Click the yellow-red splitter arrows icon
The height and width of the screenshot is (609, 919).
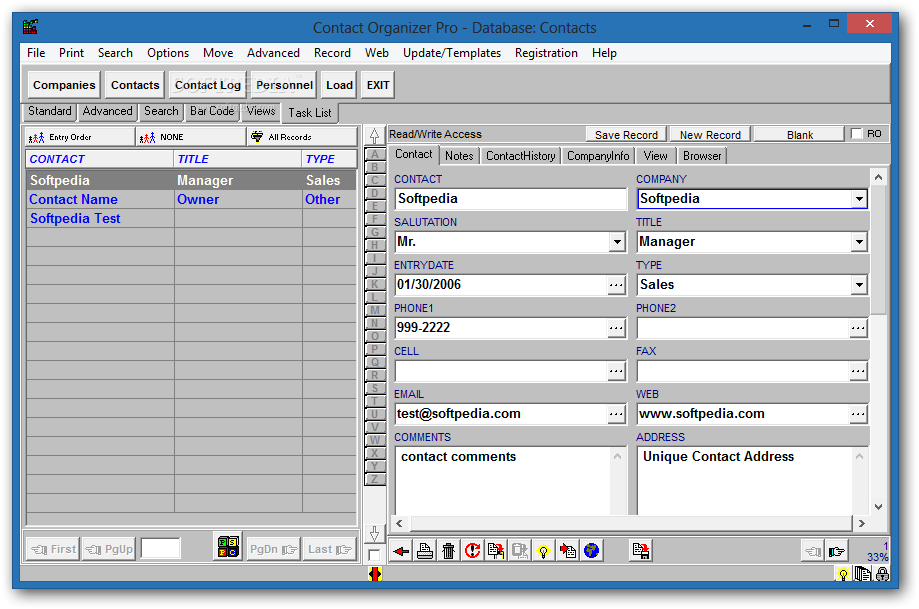point(375,574)
